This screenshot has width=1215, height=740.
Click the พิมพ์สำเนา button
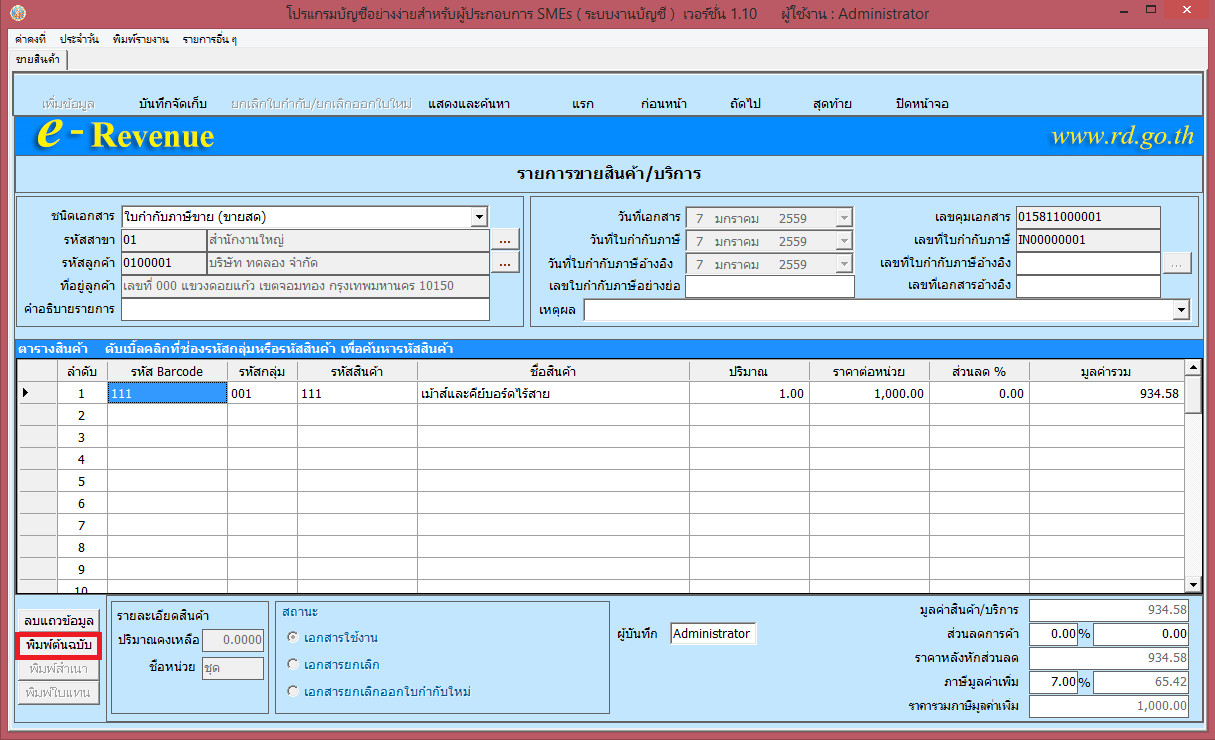pyautogui.click(x=59, y=668)
